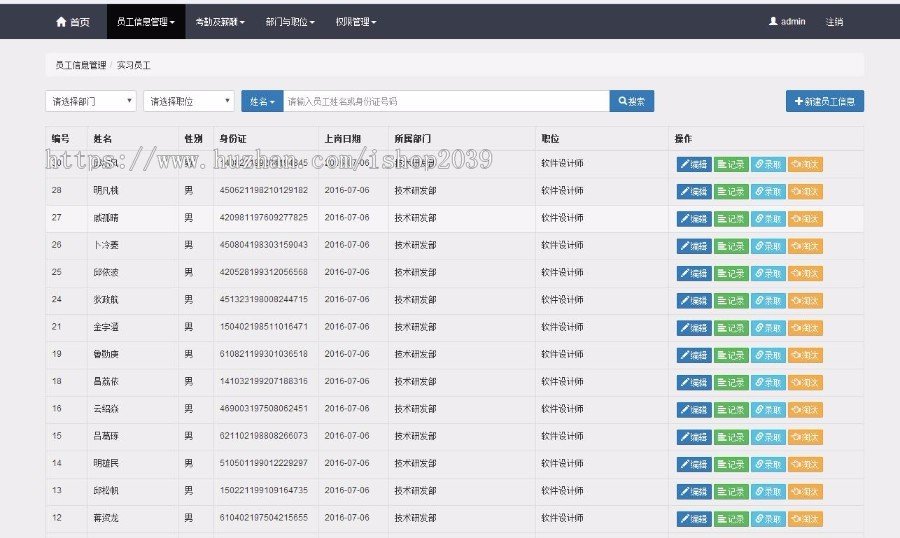The image size is (900, 538).
Task: Click ID number 420981197609277825
Action: (x=263, y=218)
